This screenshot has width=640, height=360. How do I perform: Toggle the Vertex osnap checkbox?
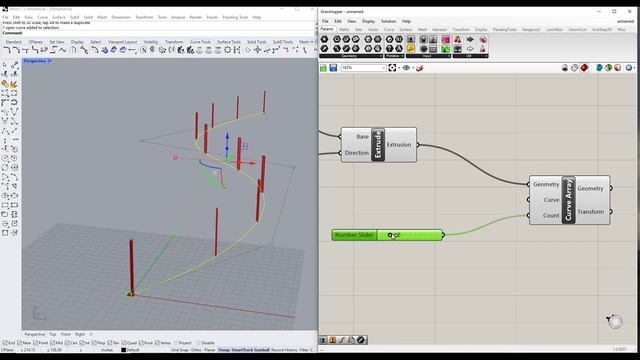pos(158,343)
